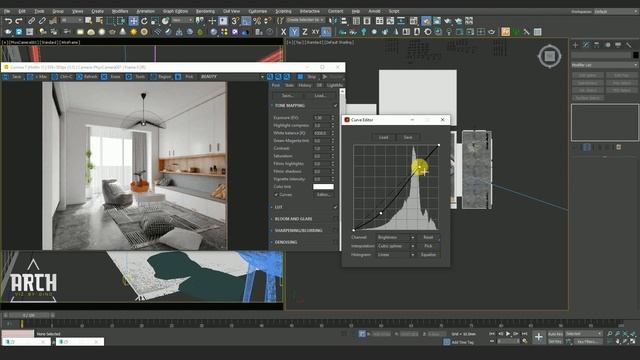Toggle the Curves checkbox

pos(276,195)
